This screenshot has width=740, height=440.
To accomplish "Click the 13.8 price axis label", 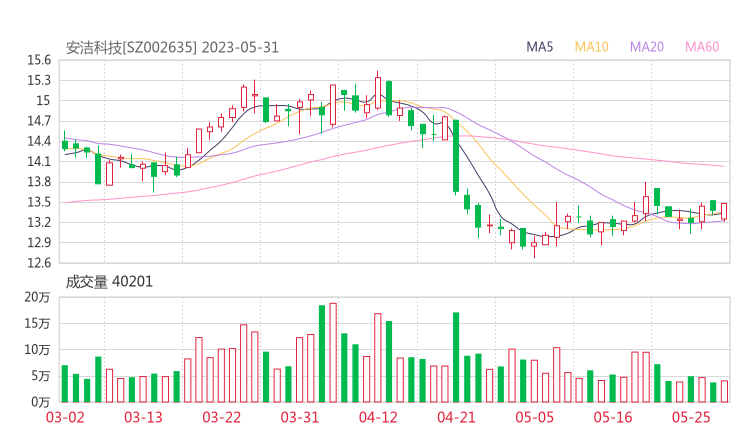I will [39, 182].
